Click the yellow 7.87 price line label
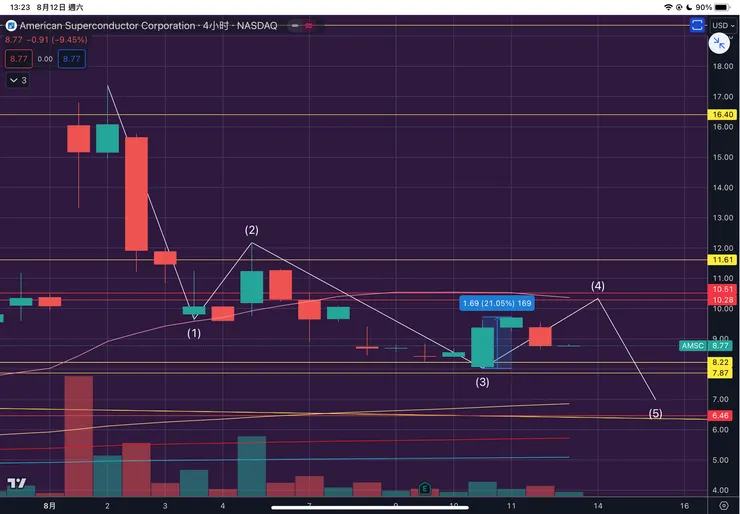This screenshot has height=514, width=740. click(x=720, y=373)
